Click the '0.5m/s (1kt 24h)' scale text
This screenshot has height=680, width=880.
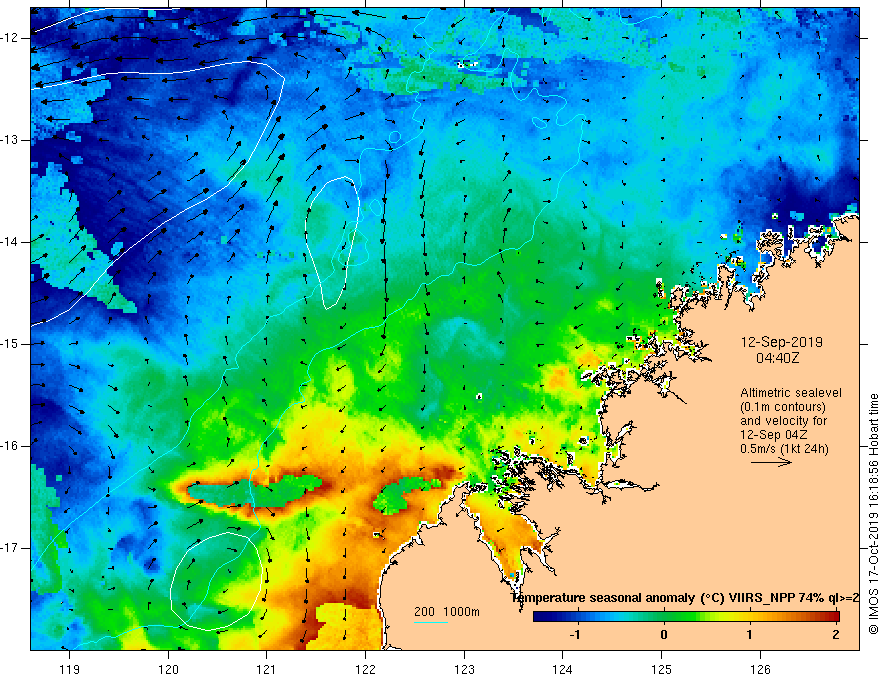tap(784, 449)
